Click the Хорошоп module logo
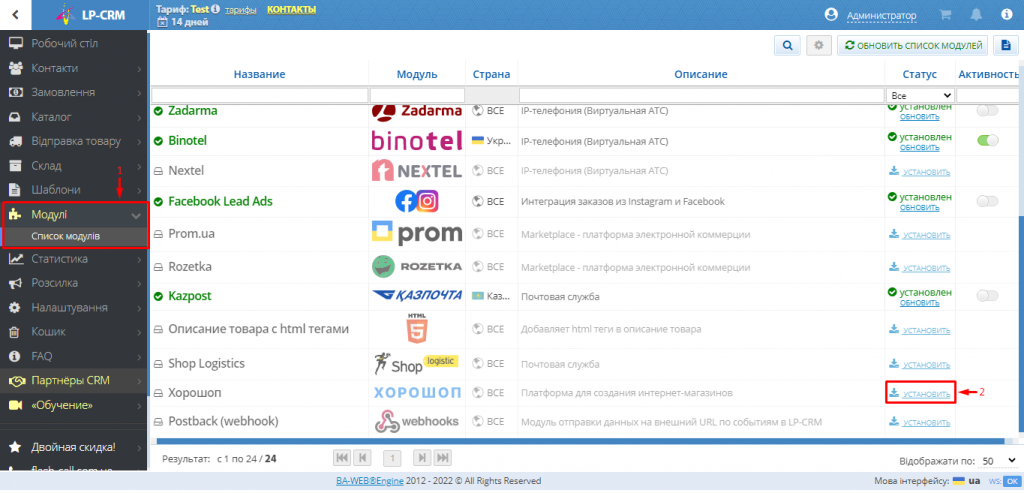1024x493 pixels. coord(417,393)
